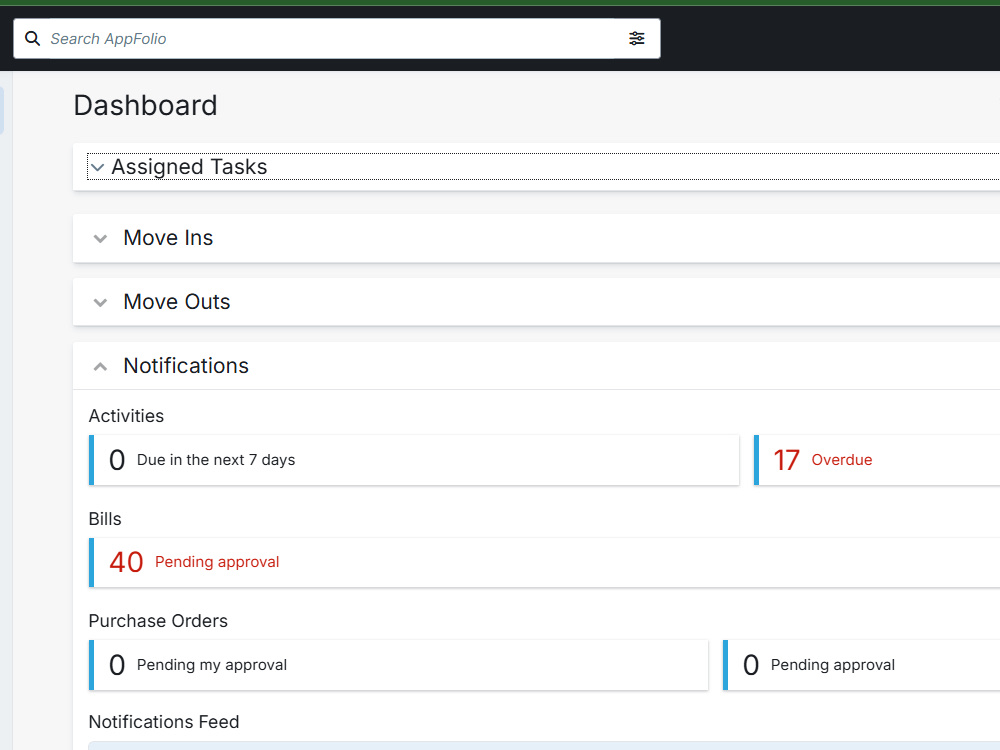Click the Activities label
Screen dimensions: 1000x750
(x=126, y=416)
